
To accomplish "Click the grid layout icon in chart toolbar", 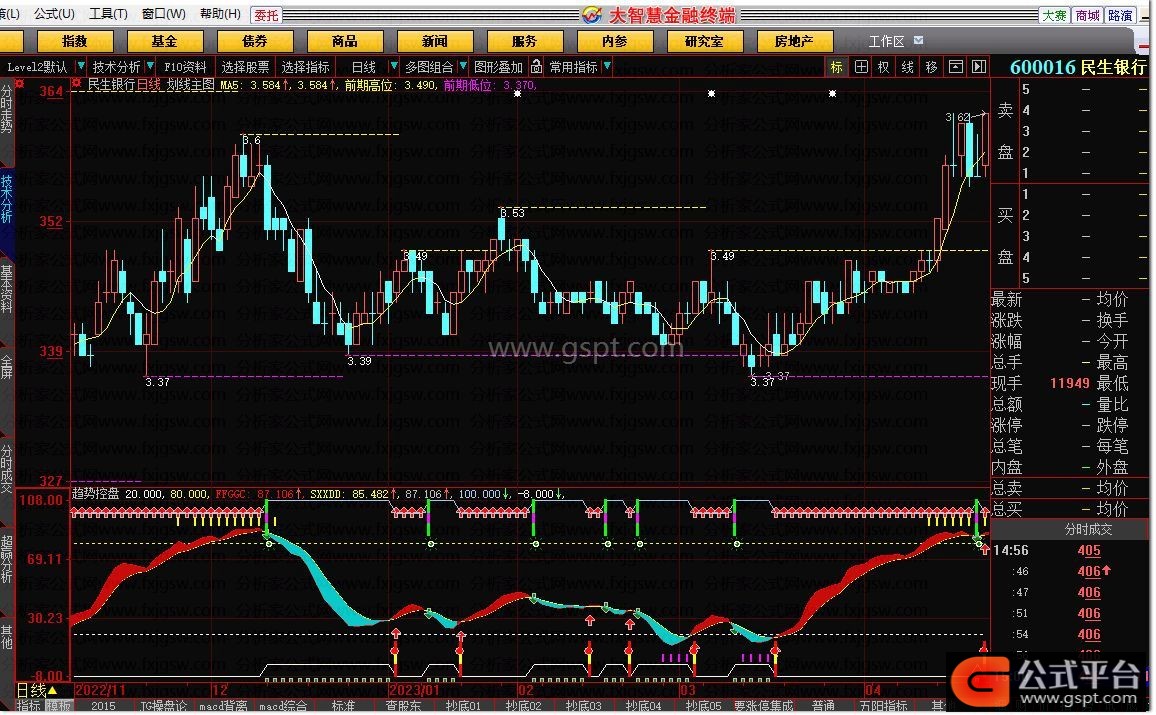I will 860,67.
